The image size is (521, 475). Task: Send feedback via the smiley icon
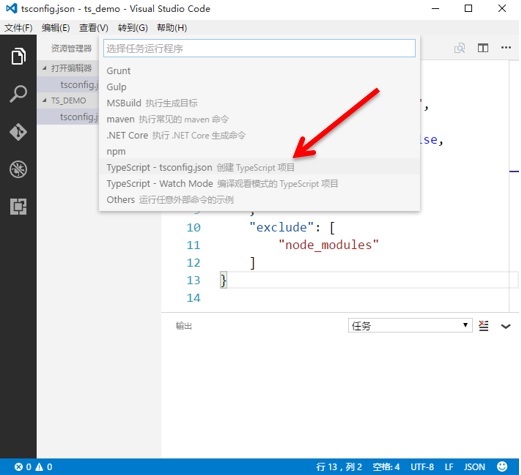(x=502, y=466)
